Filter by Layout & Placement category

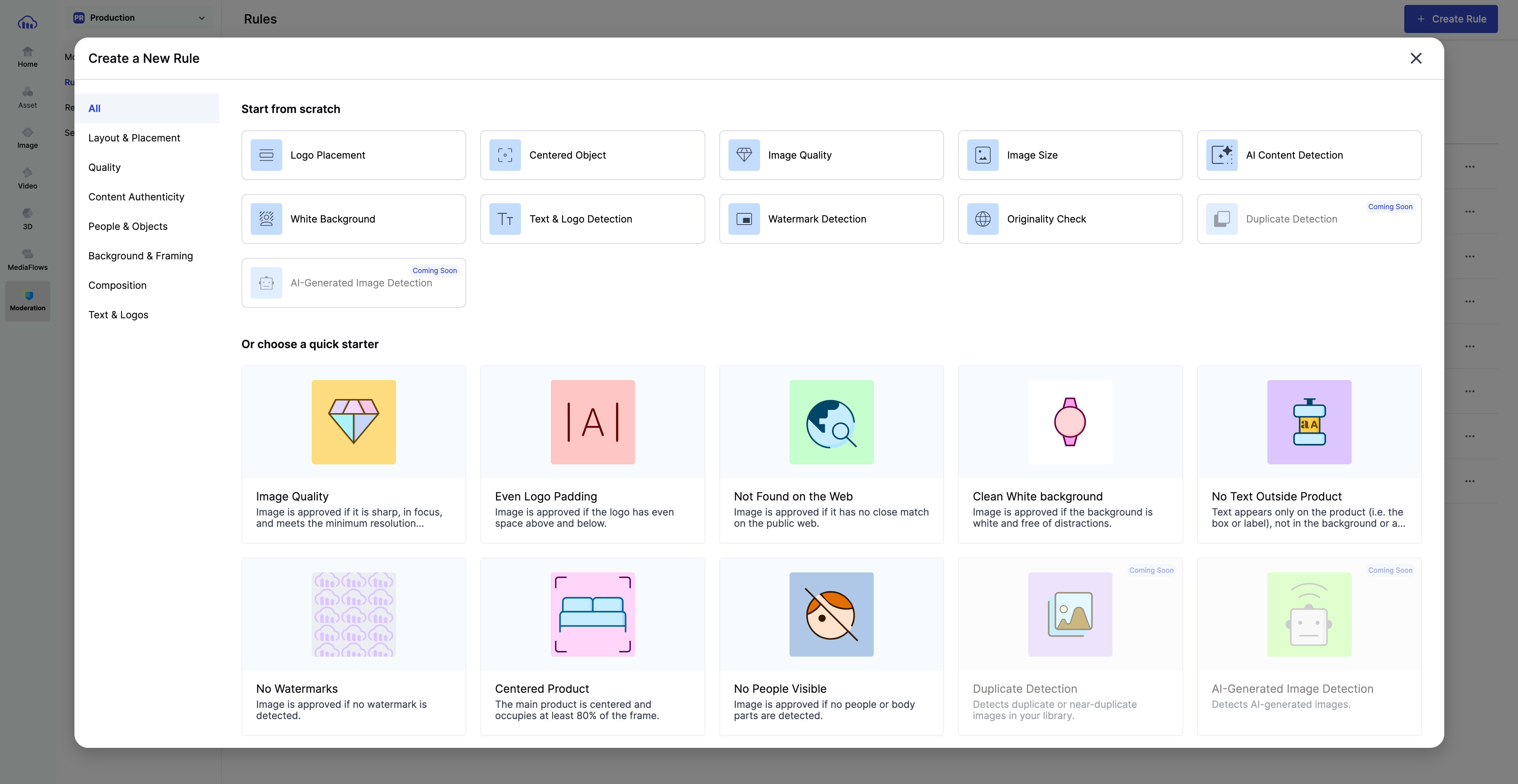pos(134,138)
